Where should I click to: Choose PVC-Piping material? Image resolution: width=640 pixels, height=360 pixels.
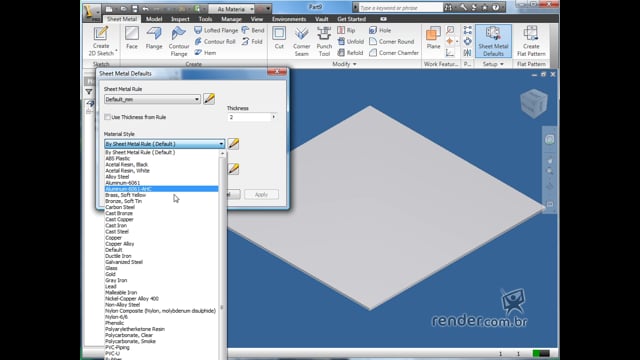tap(117, 347)
